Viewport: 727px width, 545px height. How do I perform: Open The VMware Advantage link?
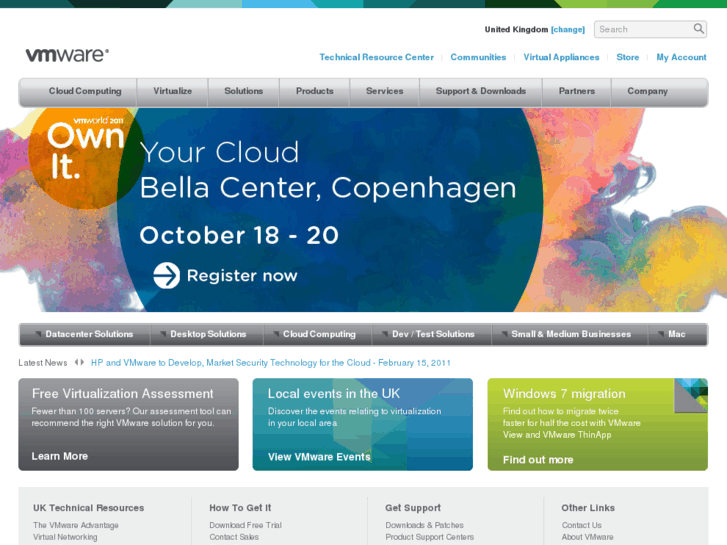76,525
